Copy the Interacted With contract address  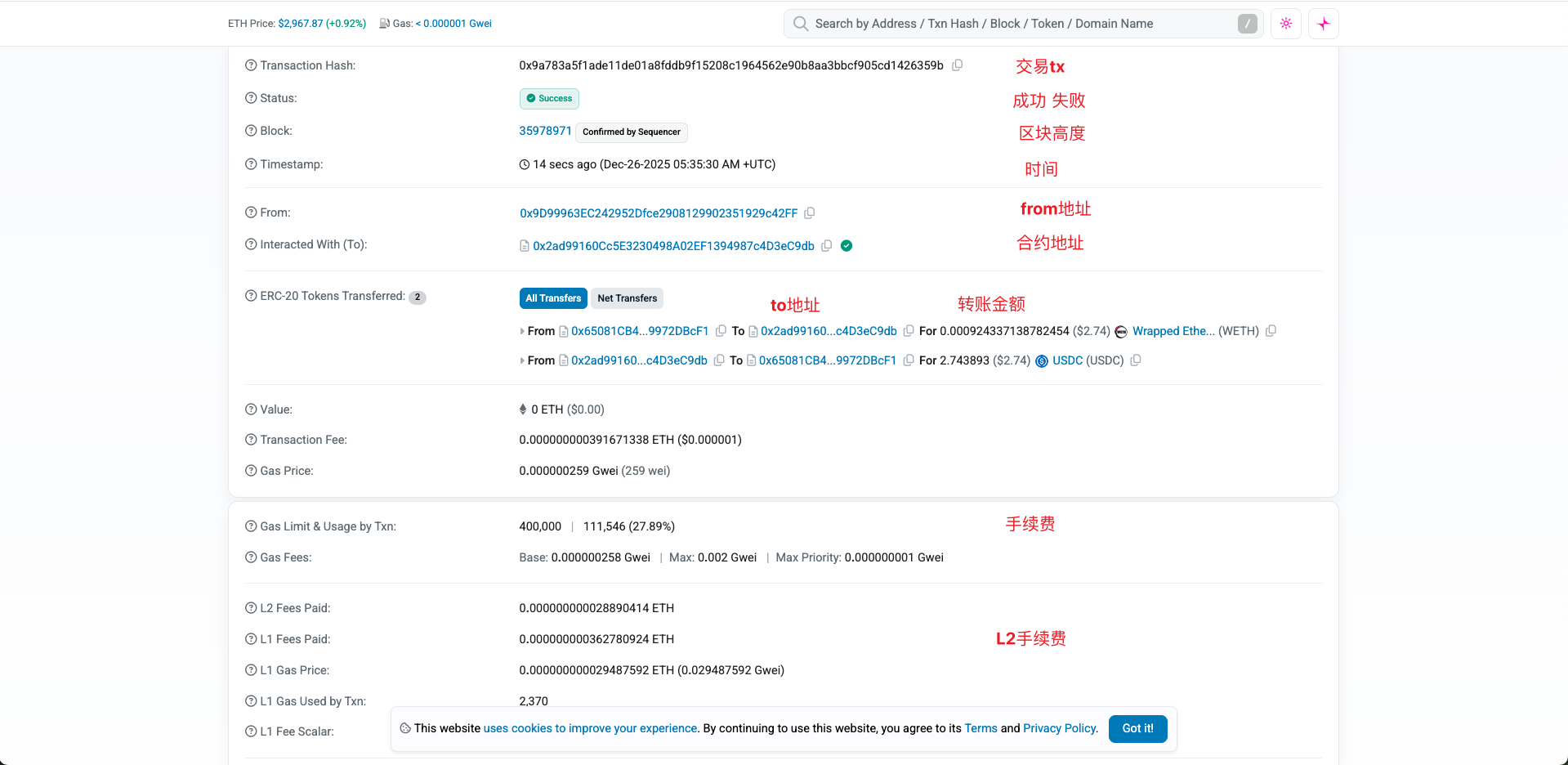pos(826,246)
